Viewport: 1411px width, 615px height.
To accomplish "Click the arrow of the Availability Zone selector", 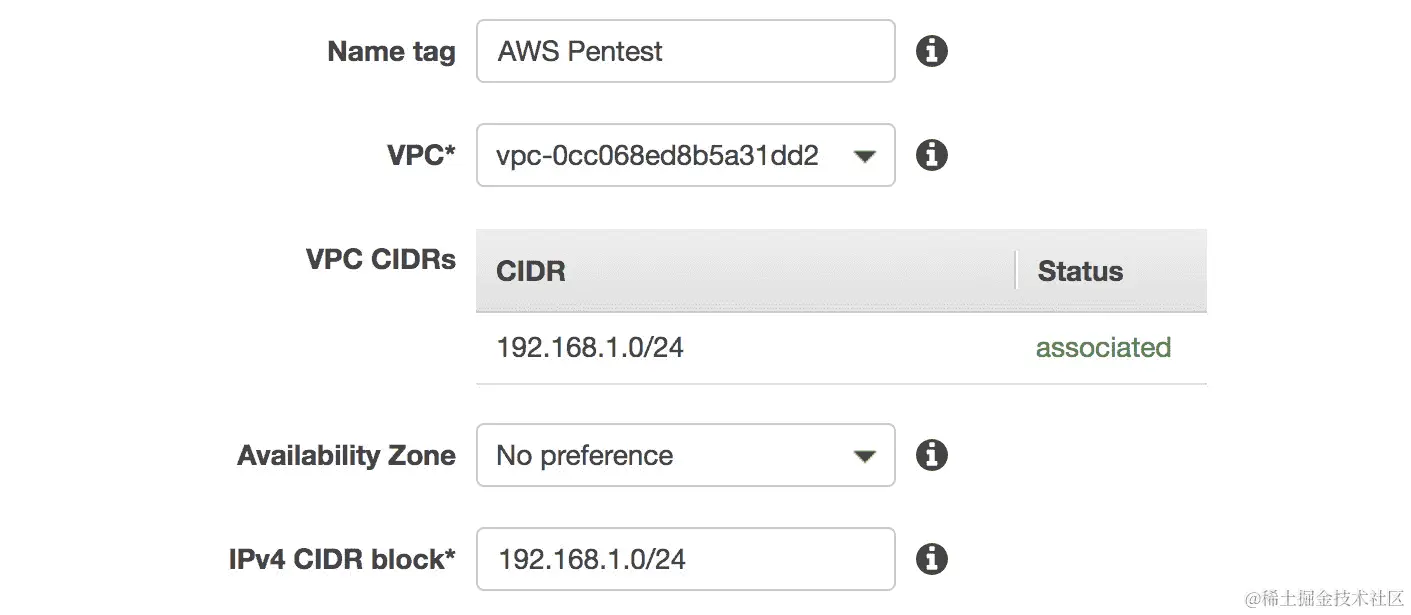I will (x=864, y=456).
